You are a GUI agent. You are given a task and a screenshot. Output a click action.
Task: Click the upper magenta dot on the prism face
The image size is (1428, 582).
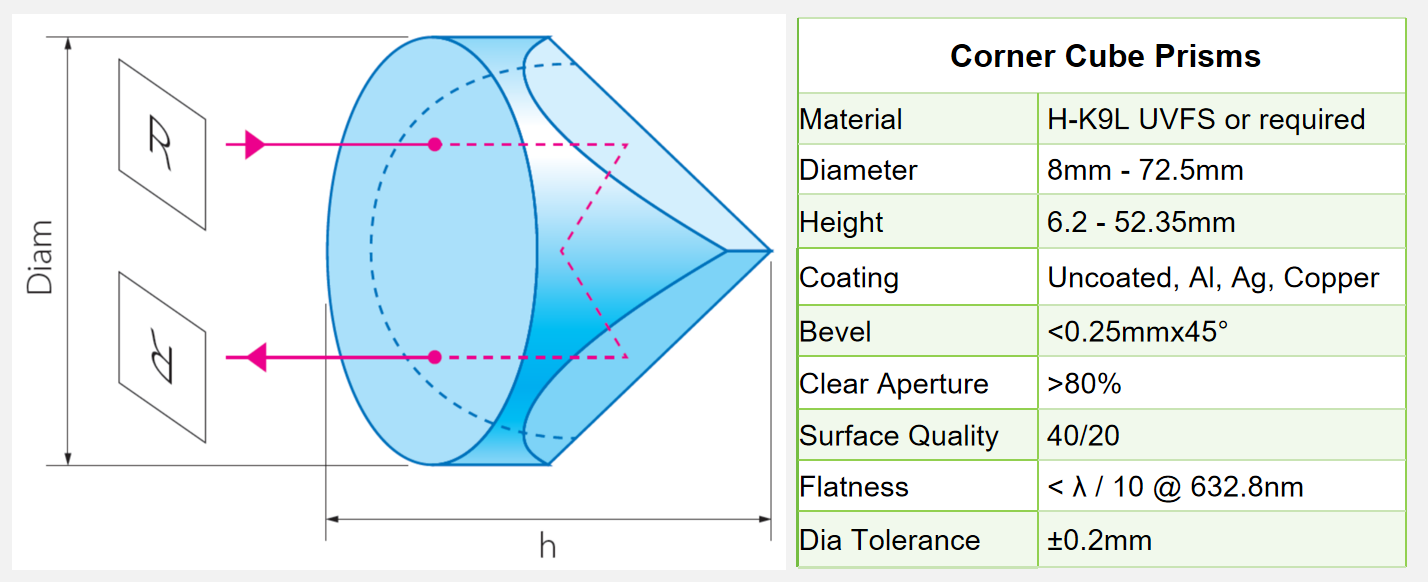tap(434, 145)
